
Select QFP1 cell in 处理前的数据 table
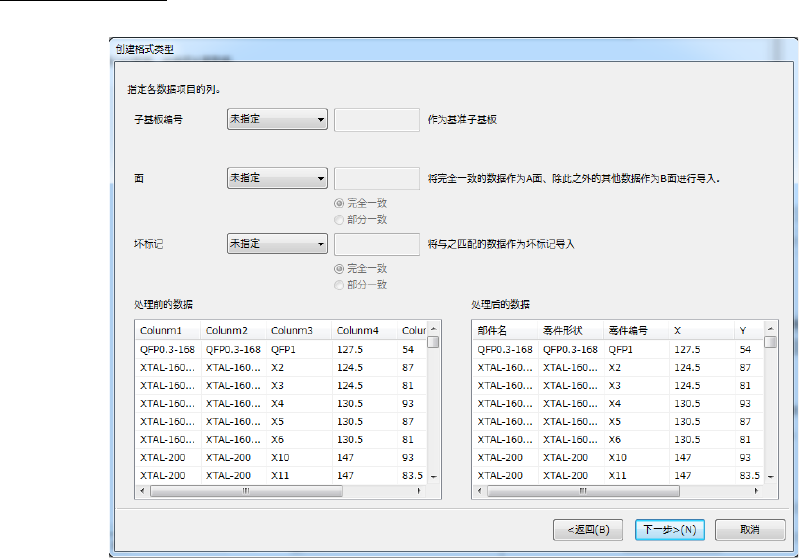[299, 350]
